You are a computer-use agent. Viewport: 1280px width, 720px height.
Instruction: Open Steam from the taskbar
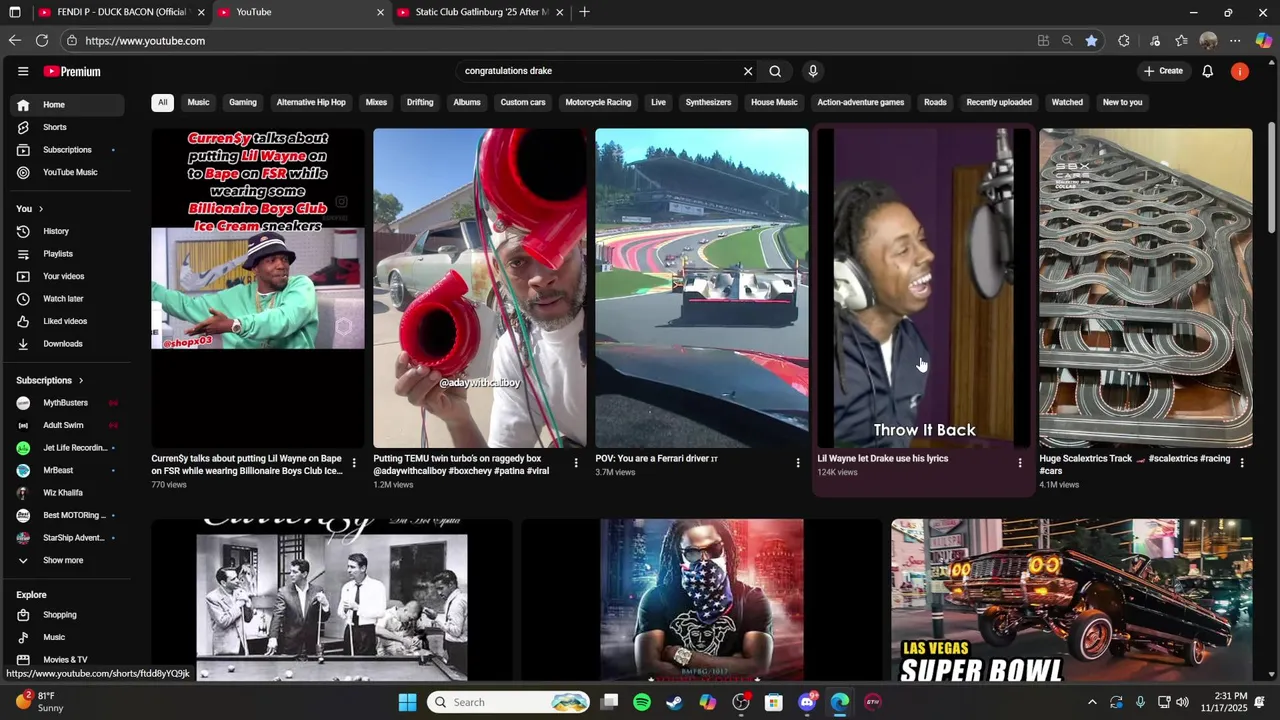(675, 702)
